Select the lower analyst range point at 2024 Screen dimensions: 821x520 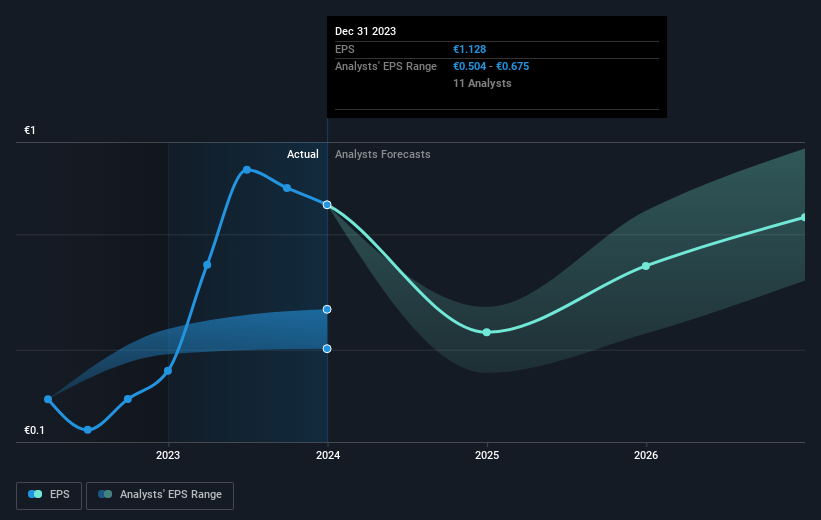[327, 349]
